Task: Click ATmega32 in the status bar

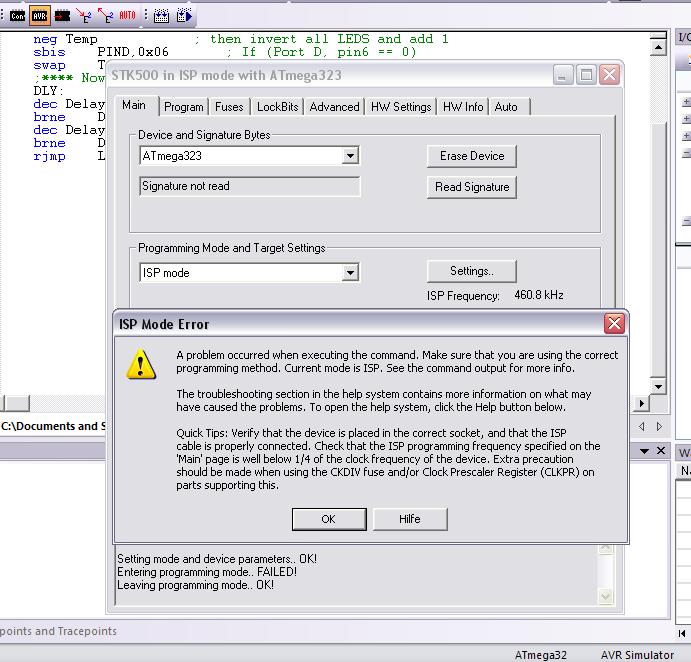Action: 540,655
